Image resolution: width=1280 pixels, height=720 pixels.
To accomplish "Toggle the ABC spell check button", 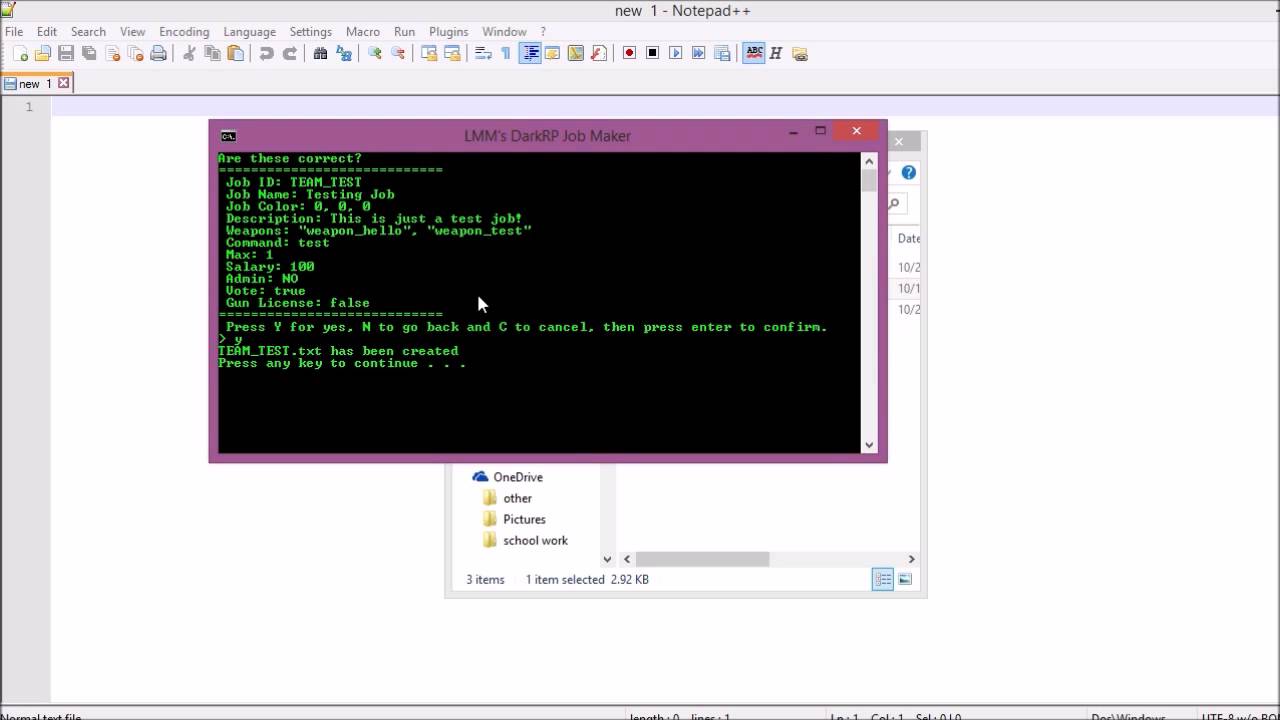I will (754, 54).
